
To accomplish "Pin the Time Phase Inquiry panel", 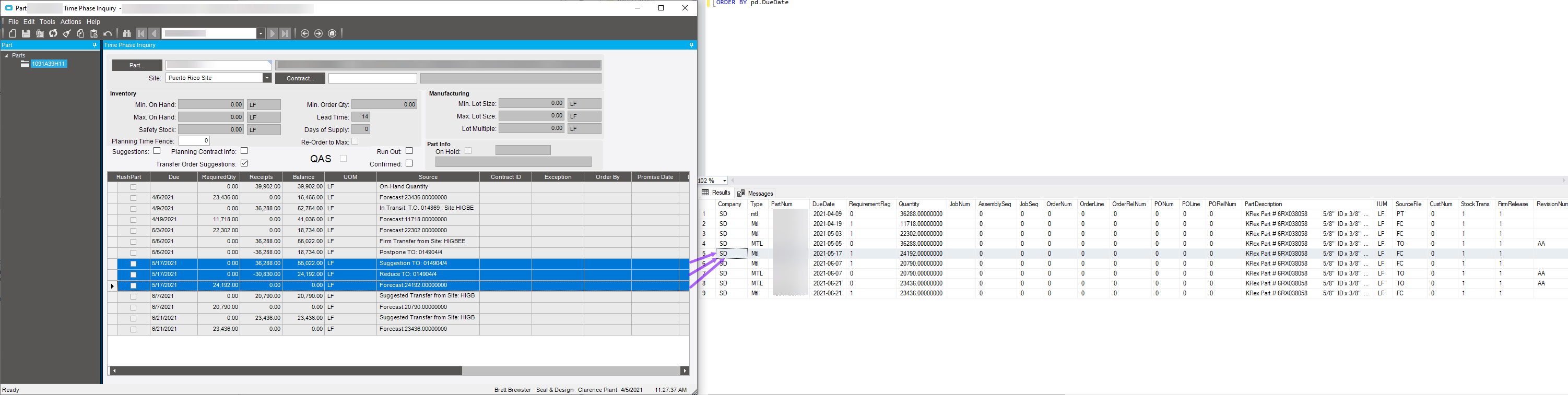I will click(x=691, y=45).
